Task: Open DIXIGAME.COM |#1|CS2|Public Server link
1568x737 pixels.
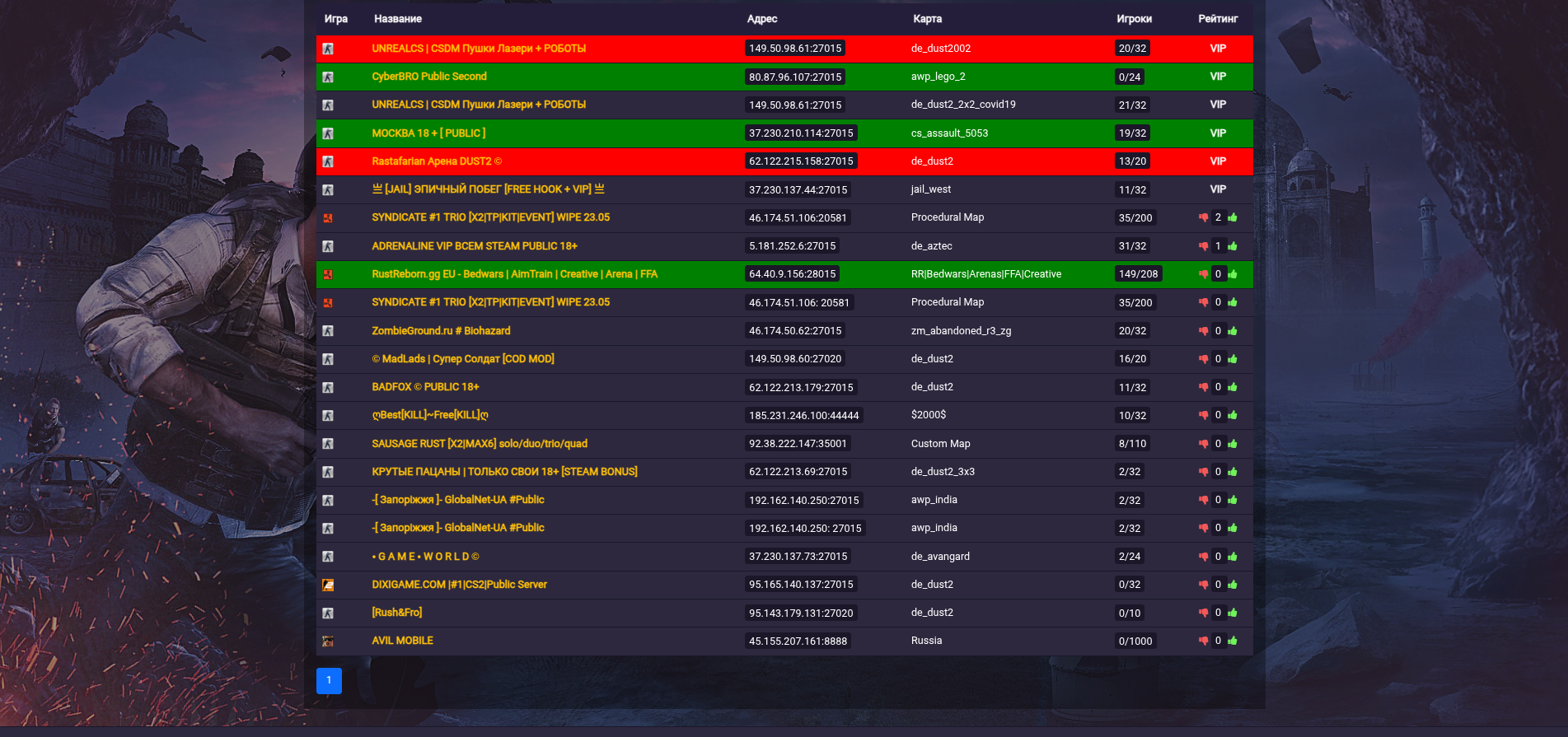Action: 459,585
